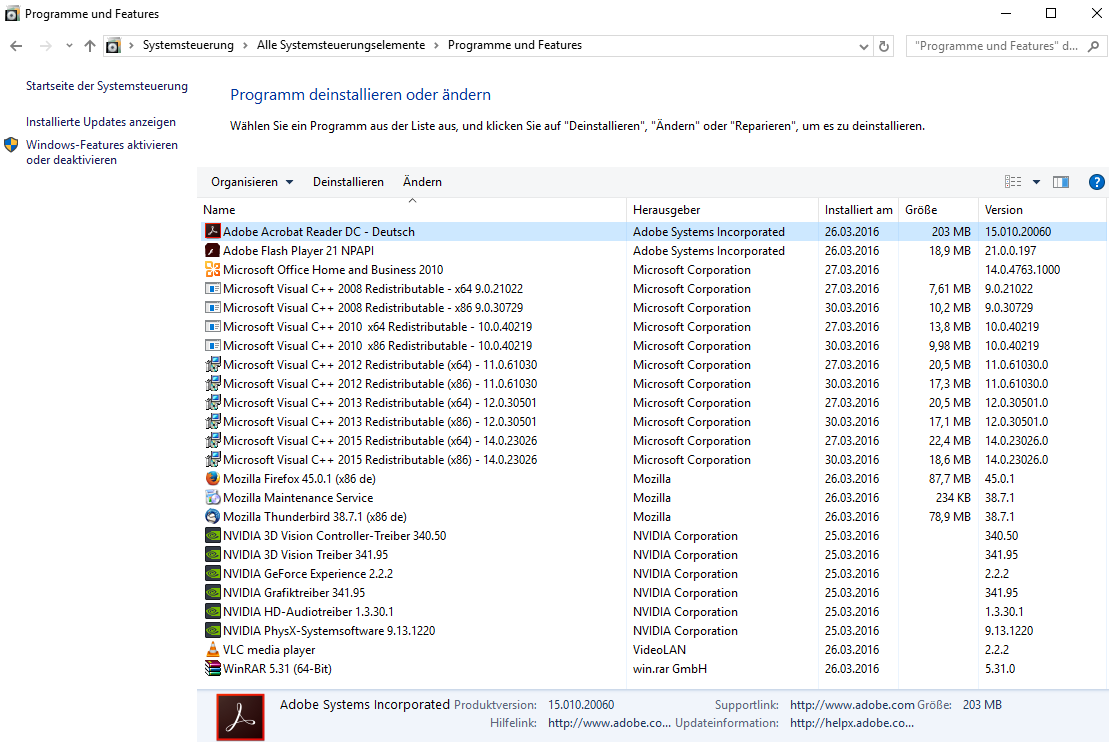
Task: Select the Visual C++ 2010 x86 Redistributable row
Action: [x=654, y=346]
